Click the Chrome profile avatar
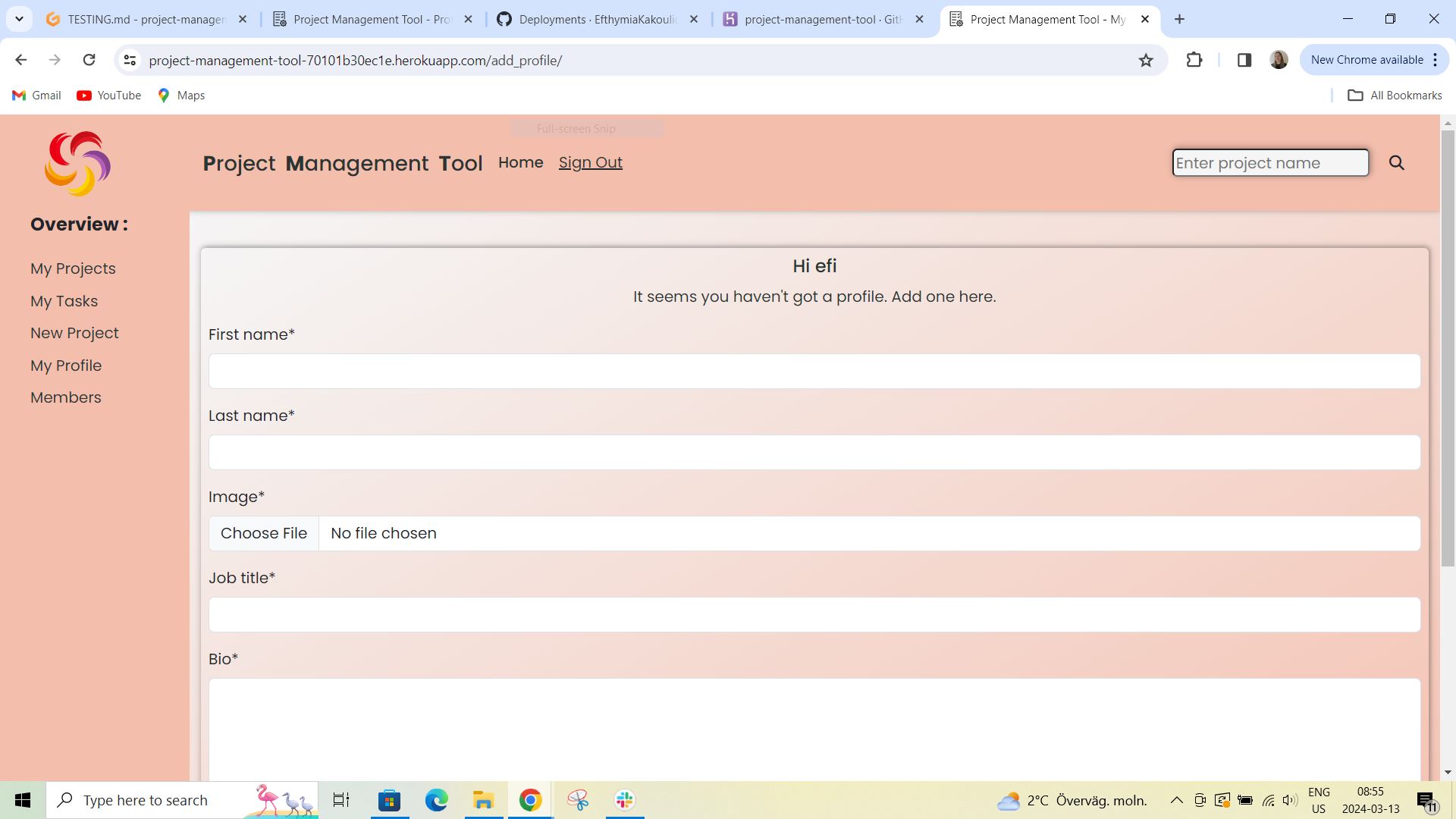This screenshot has height=819, width=1456. (x=1279, y=59)
